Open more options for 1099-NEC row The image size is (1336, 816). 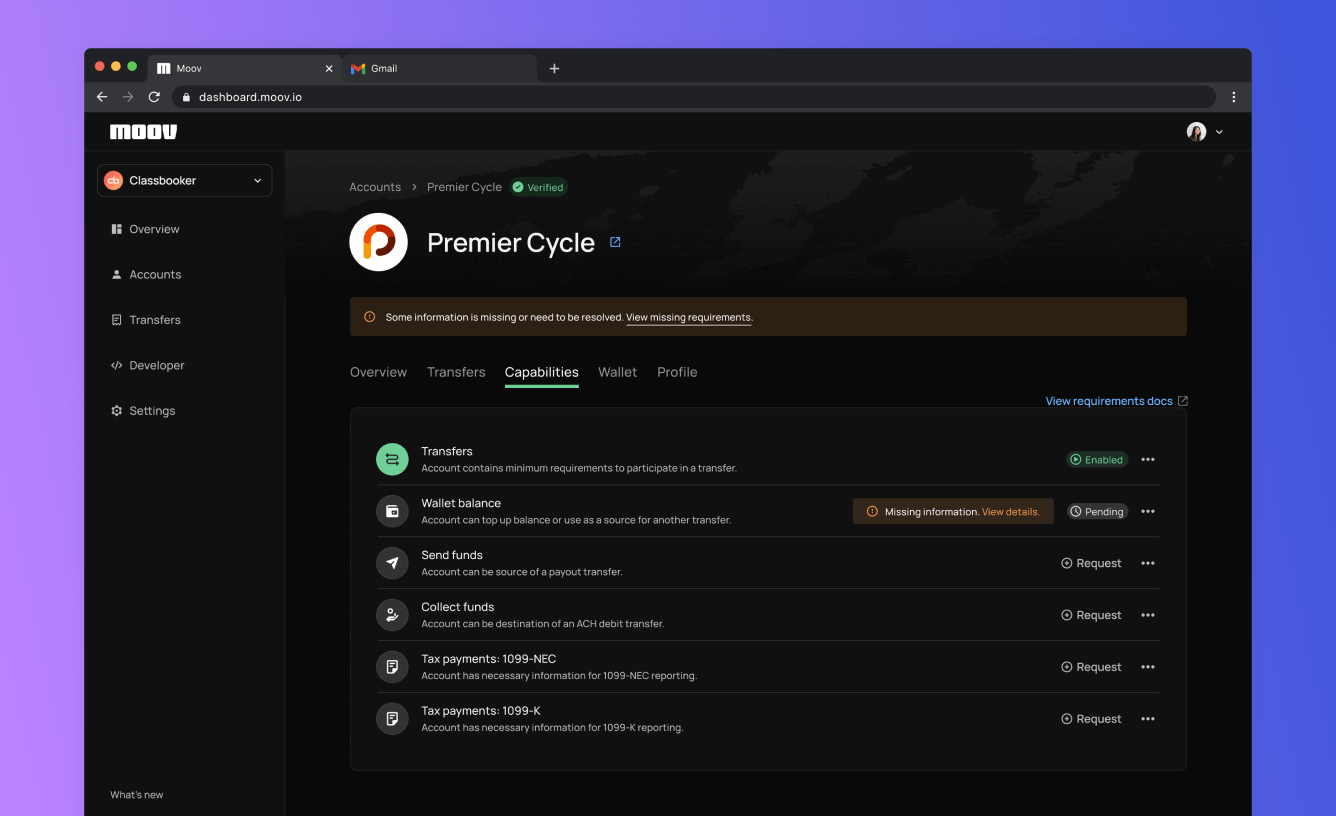pyautogui.click(x=1148, y=667)
